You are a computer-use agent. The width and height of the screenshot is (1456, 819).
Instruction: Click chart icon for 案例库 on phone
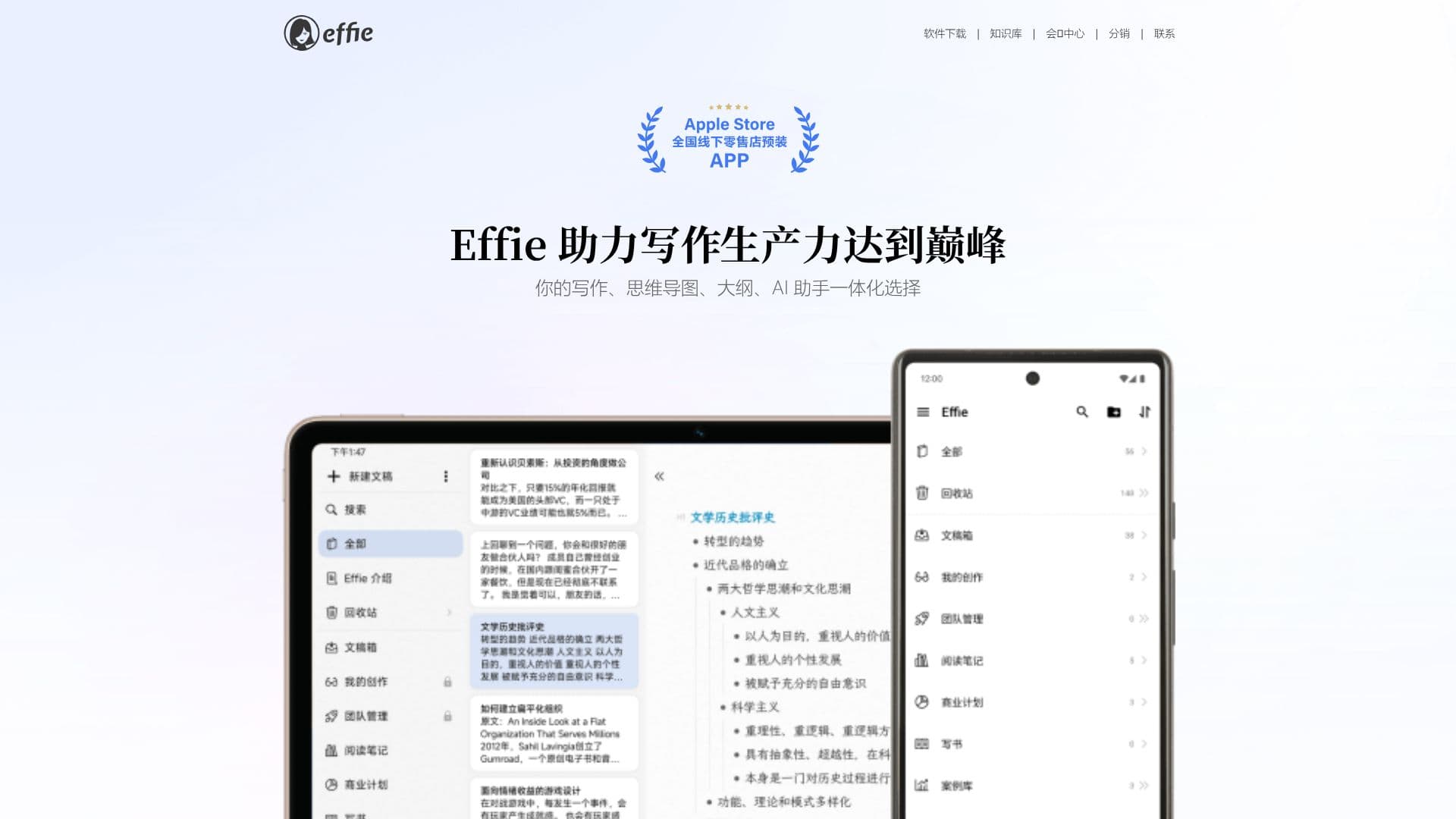[922, 786]
